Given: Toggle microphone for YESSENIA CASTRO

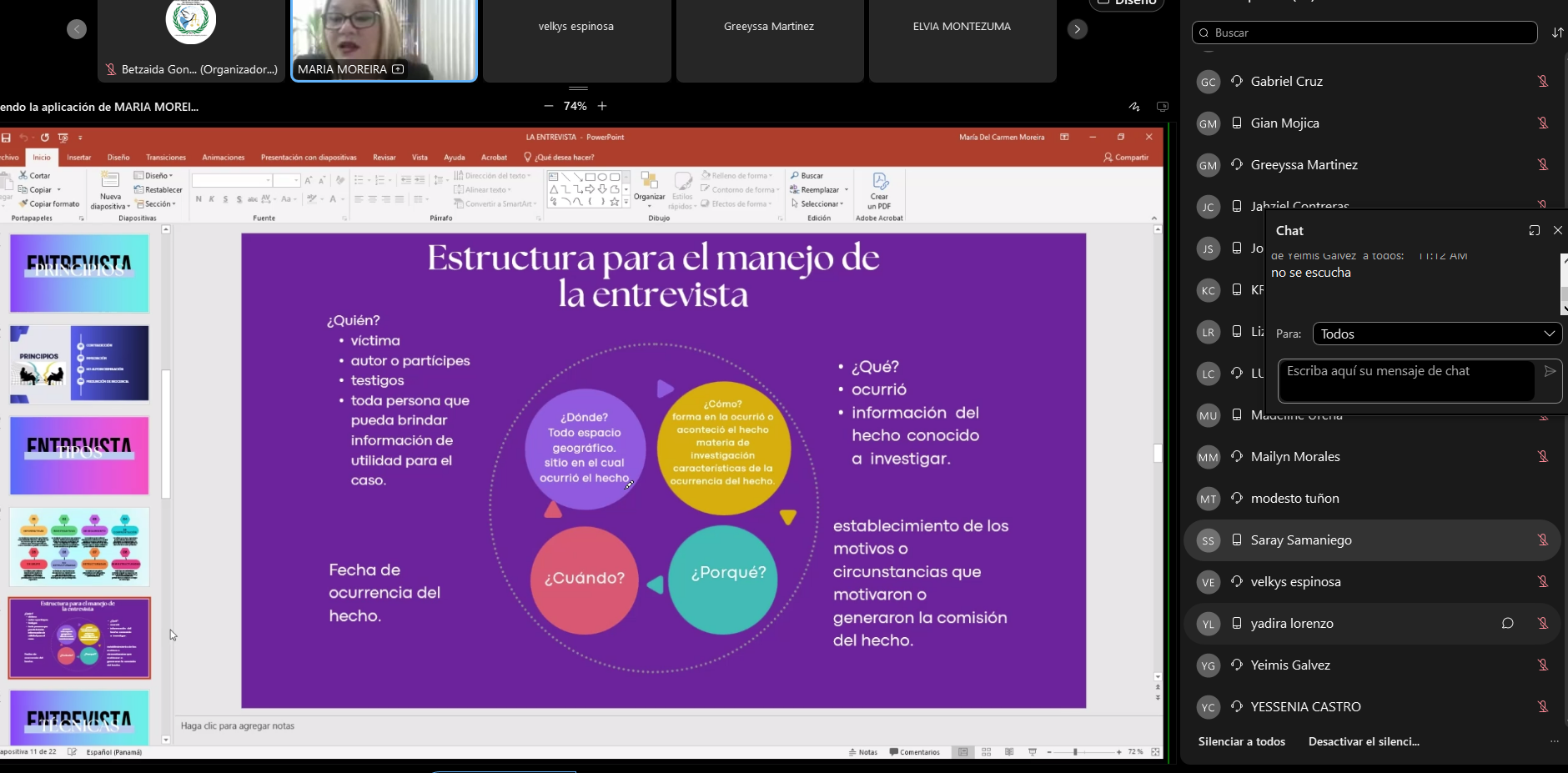Looking at the screenshot, I should pos(1542,707).
